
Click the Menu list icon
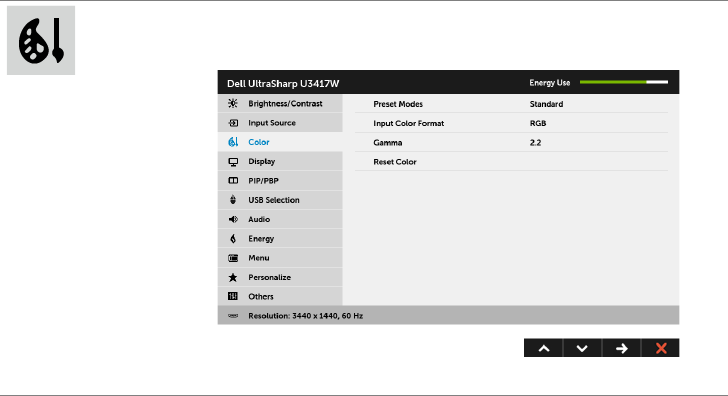pyautogui.click(x=233, y=258)
